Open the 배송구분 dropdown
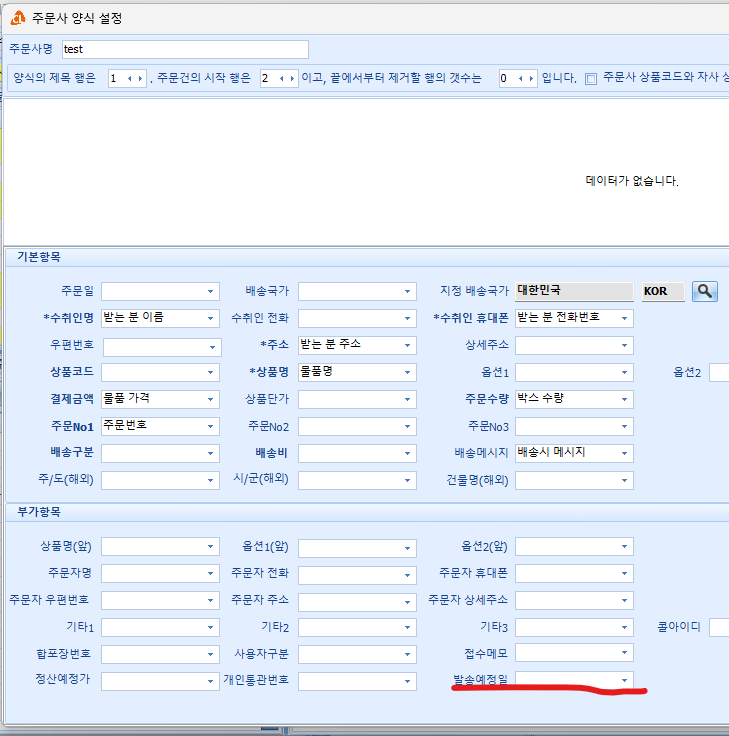Viewport: 729px width, 736px height. coord(210,453)
